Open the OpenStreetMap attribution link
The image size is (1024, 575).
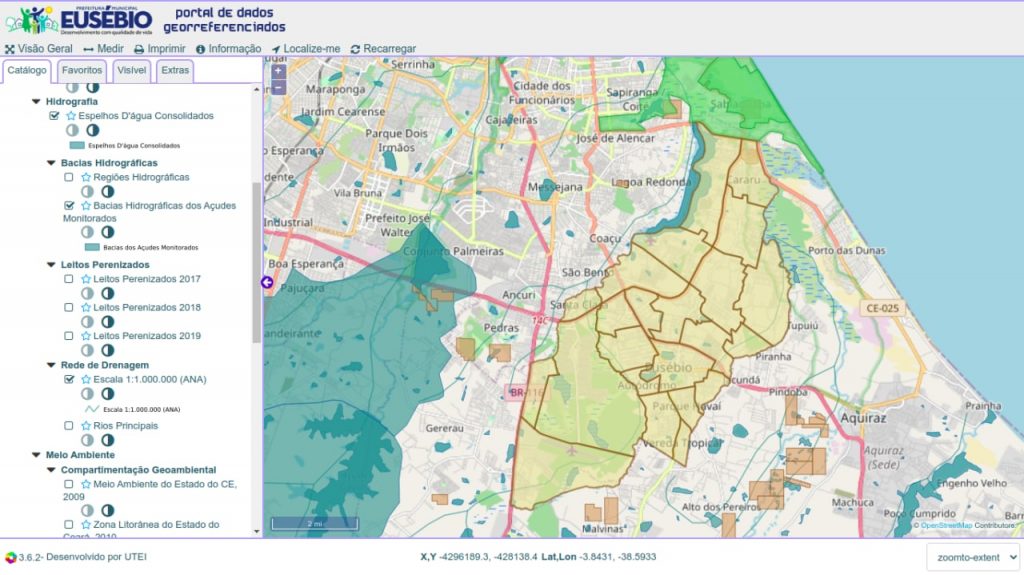pyautogui.click(x=946, y=525)
